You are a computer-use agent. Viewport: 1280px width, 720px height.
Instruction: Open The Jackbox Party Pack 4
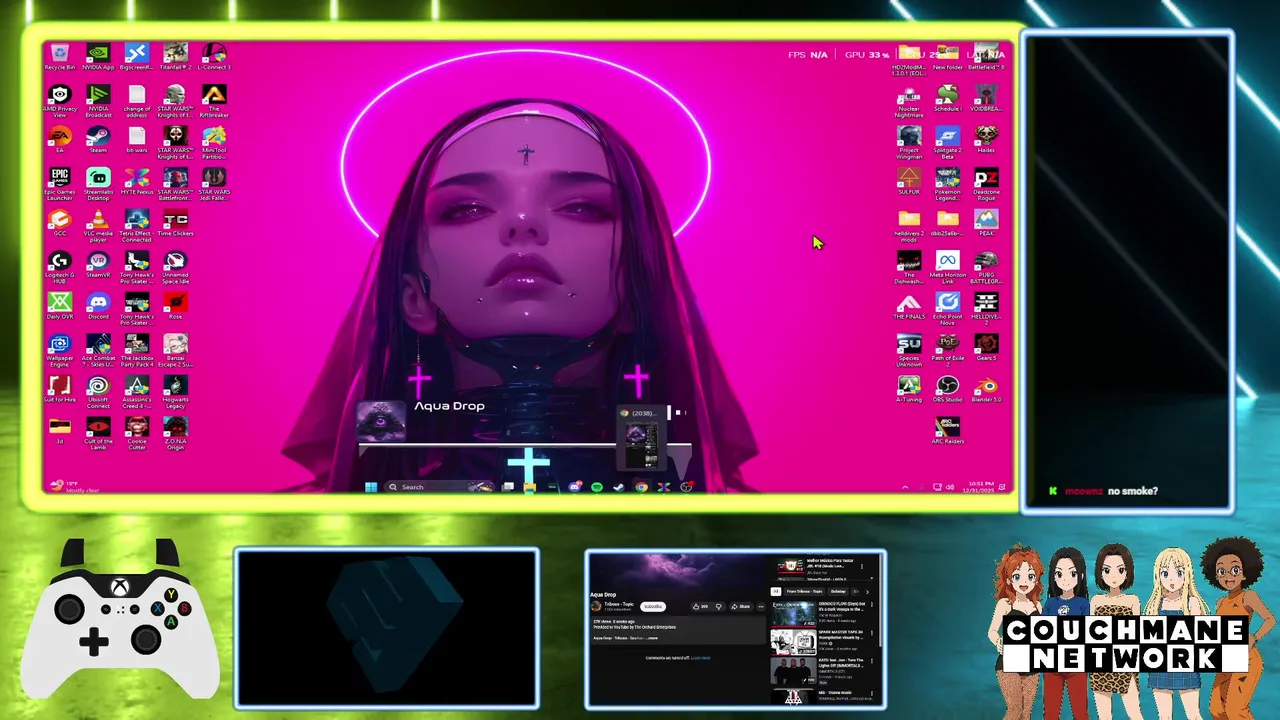pyautogui.click(x=137, y=351)
